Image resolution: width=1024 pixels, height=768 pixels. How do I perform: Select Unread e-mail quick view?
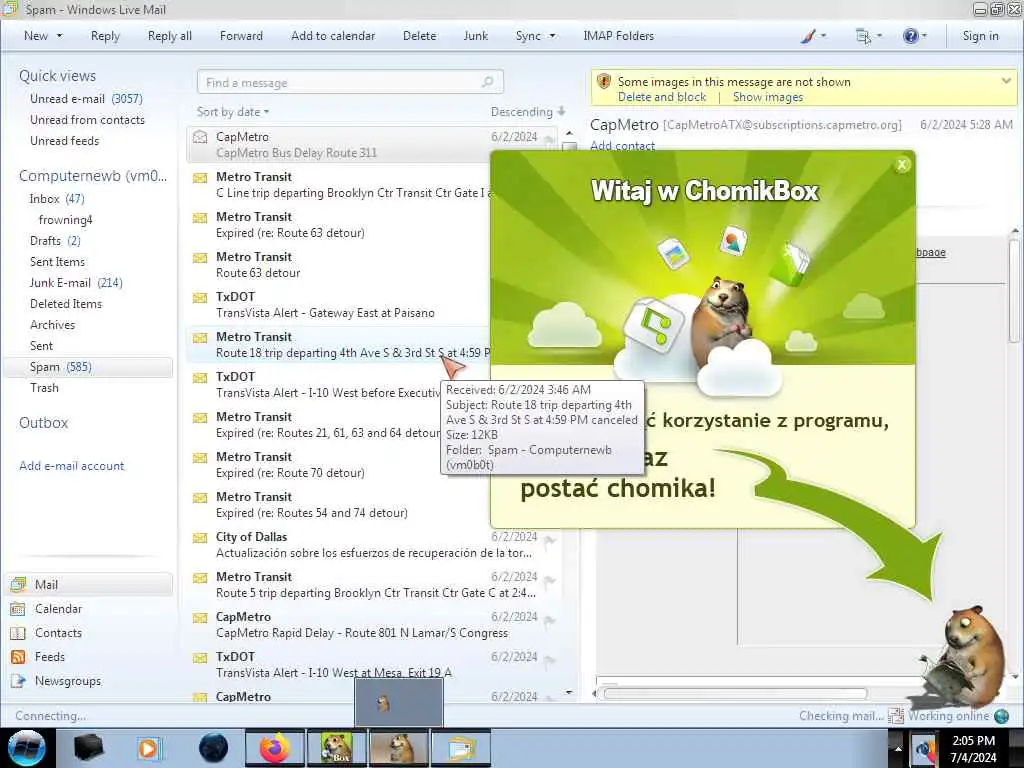[86, 99]
